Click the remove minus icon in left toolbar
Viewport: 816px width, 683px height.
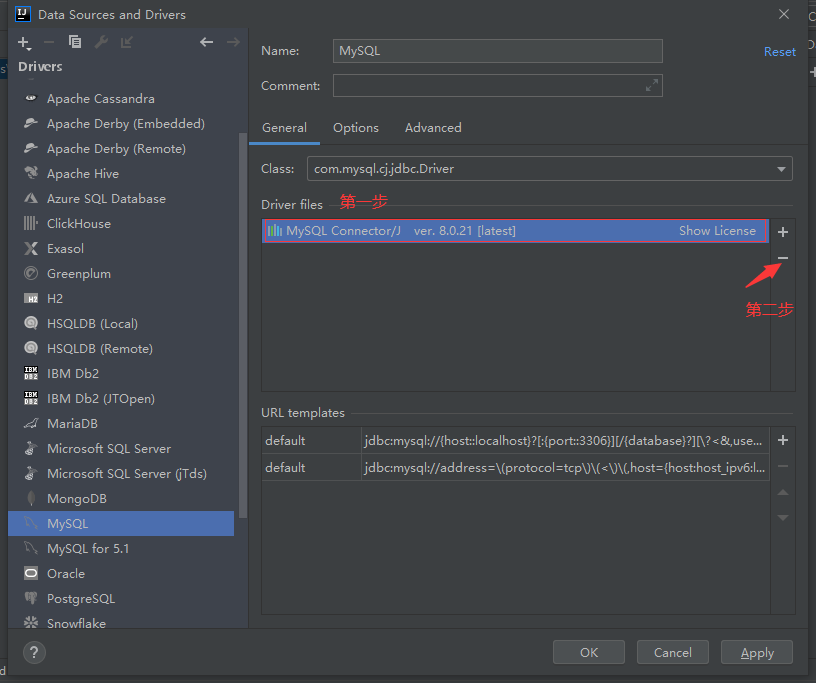tap(49, 42)
